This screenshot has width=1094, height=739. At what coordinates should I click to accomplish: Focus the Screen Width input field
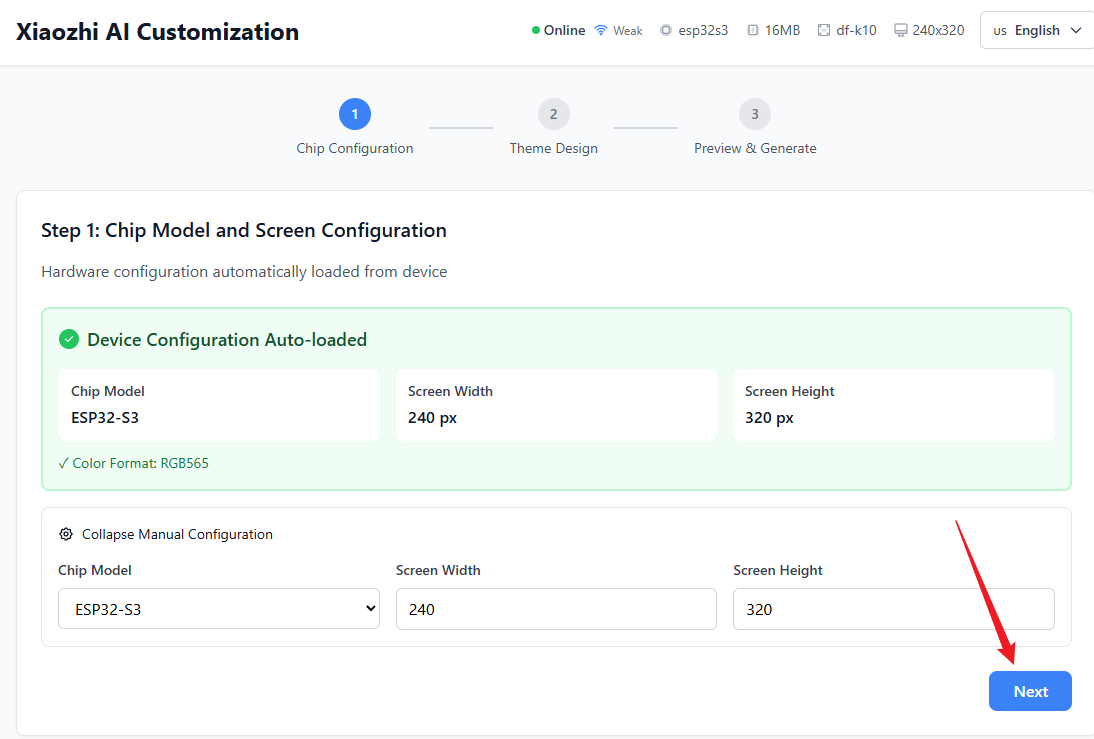[556, 608]
